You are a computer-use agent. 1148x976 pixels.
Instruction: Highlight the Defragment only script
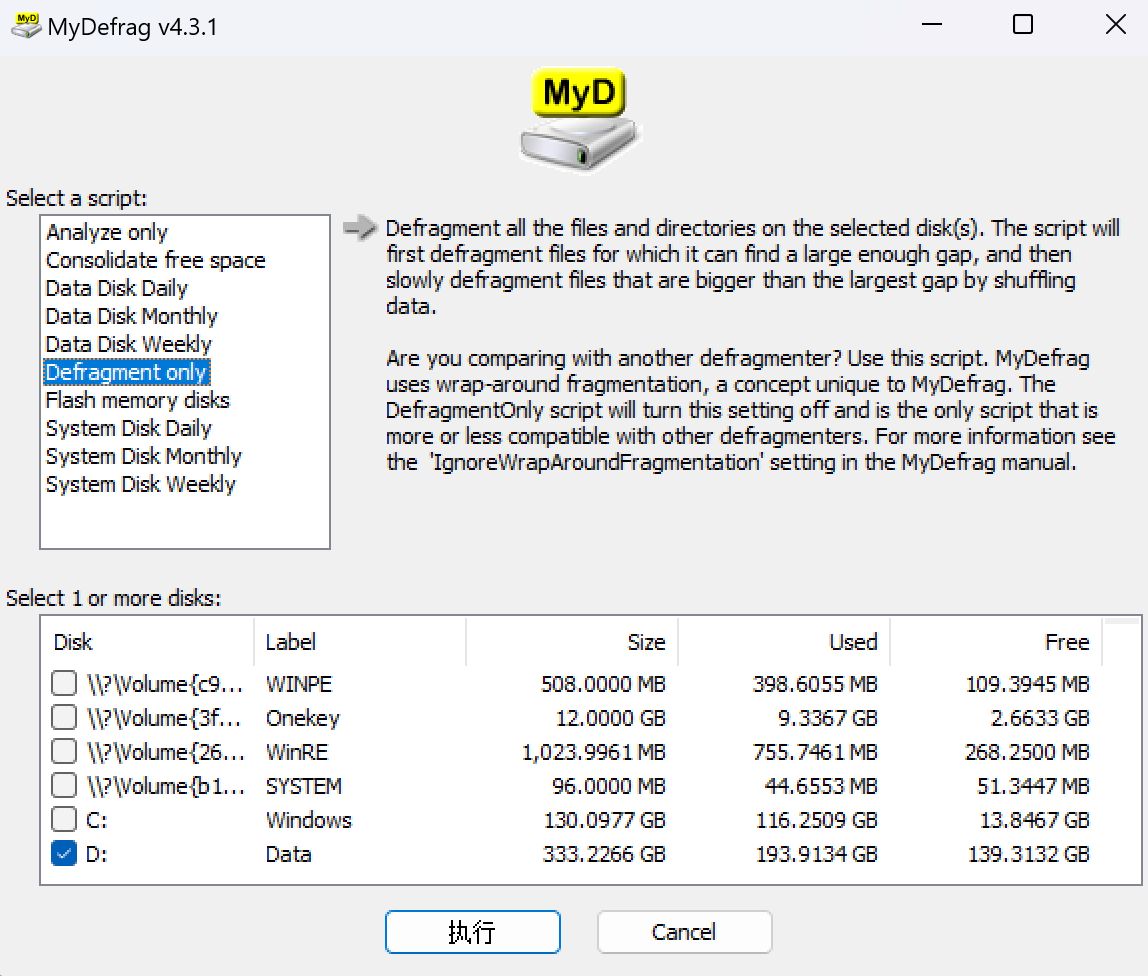click(127, 372)
